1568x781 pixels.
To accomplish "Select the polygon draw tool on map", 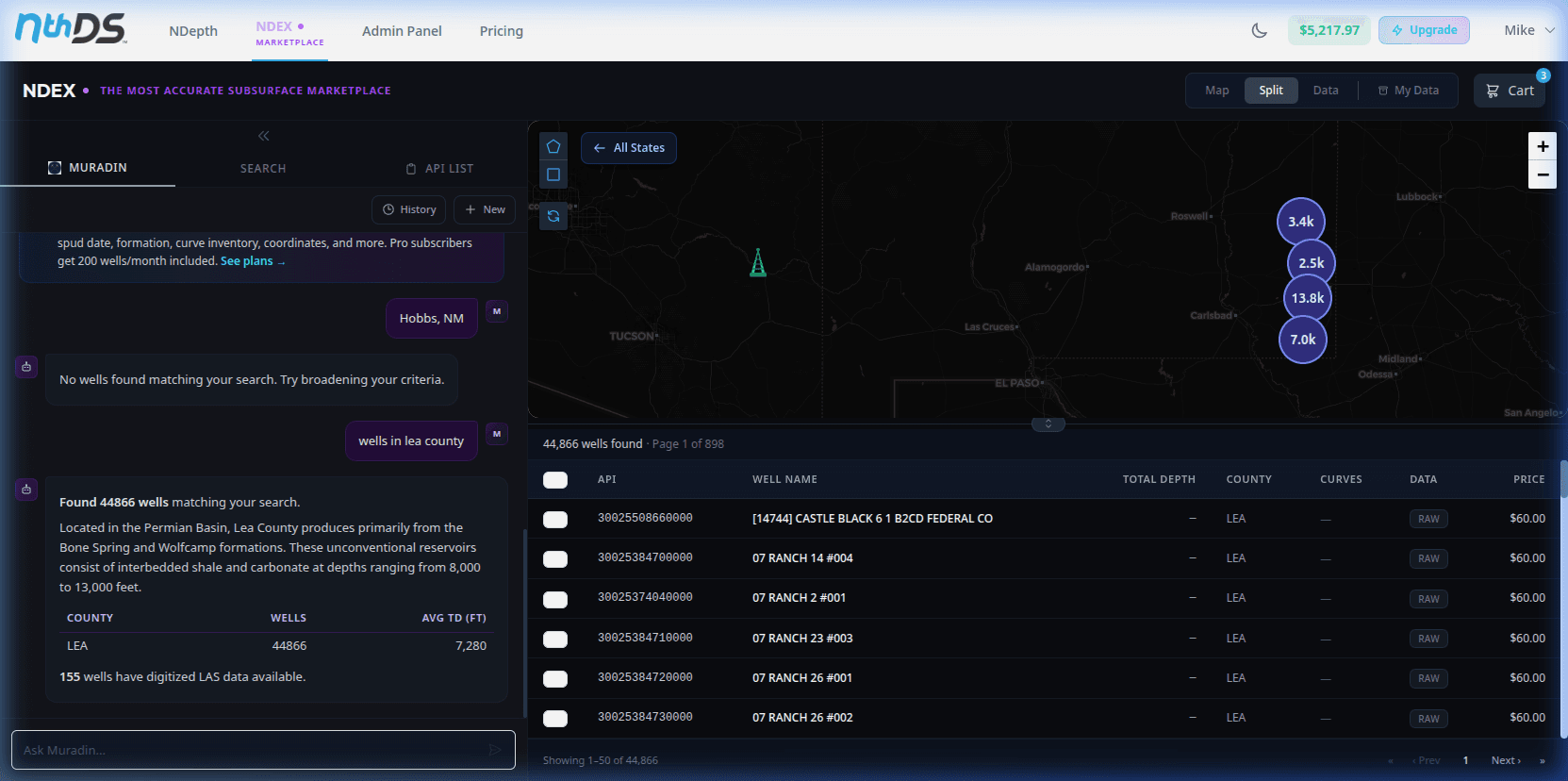I will [x=553, y=146].
